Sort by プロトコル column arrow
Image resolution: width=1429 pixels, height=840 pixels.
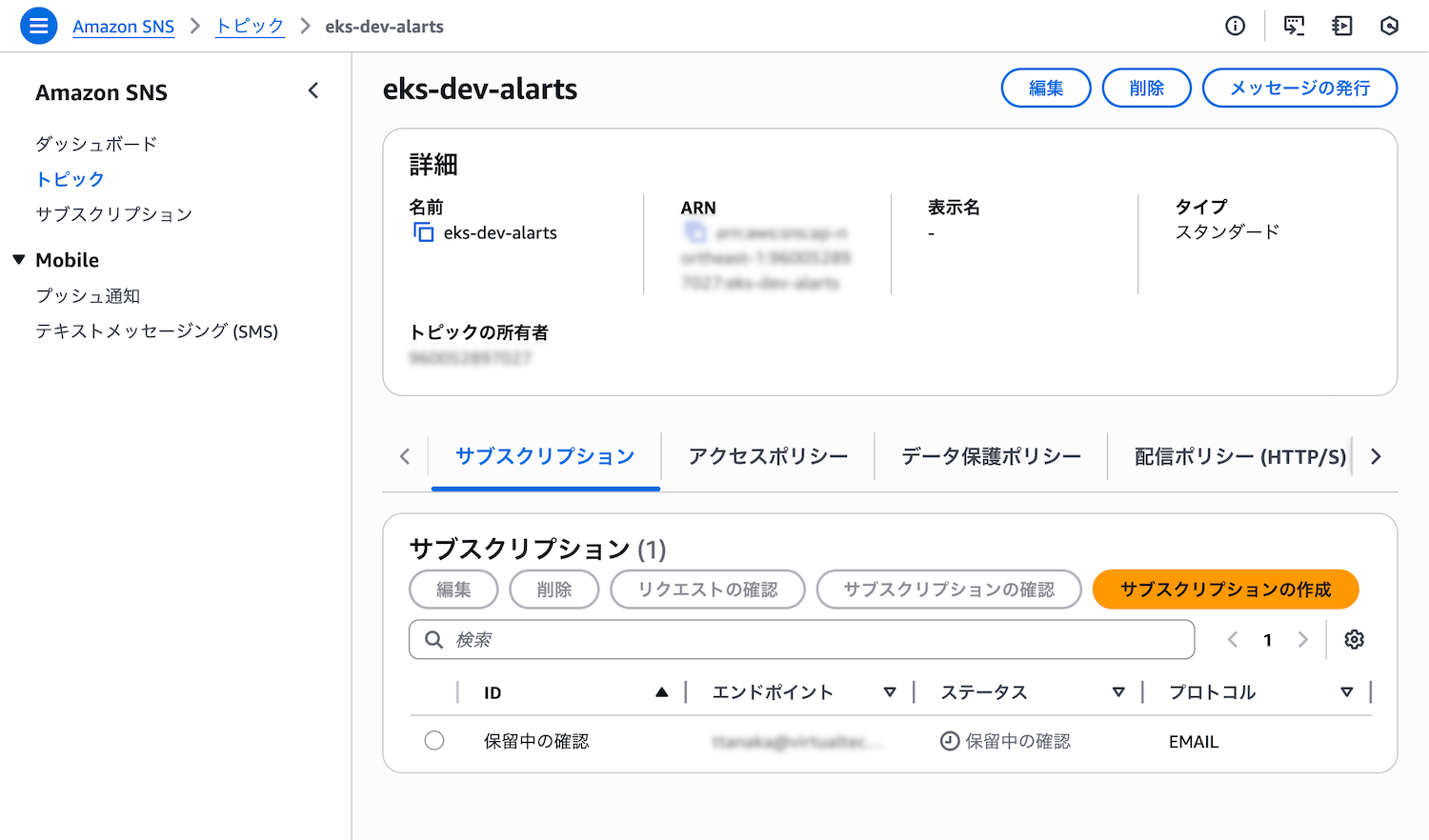(x=1347, y=692)
